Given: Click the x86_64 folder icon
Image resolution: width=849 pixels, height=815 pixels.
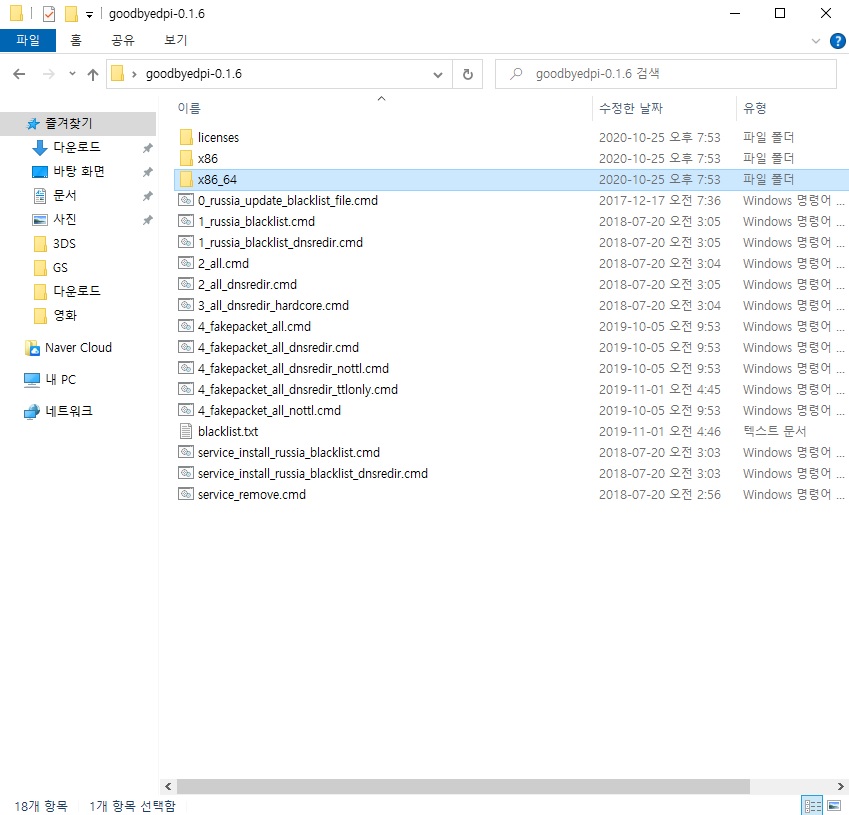Looking at the screenshot, I should 186,179.
